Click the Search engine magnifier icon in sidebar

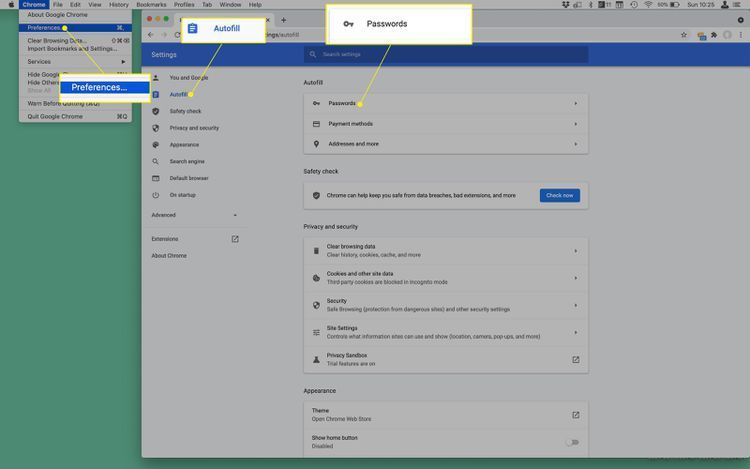point(156,161)
